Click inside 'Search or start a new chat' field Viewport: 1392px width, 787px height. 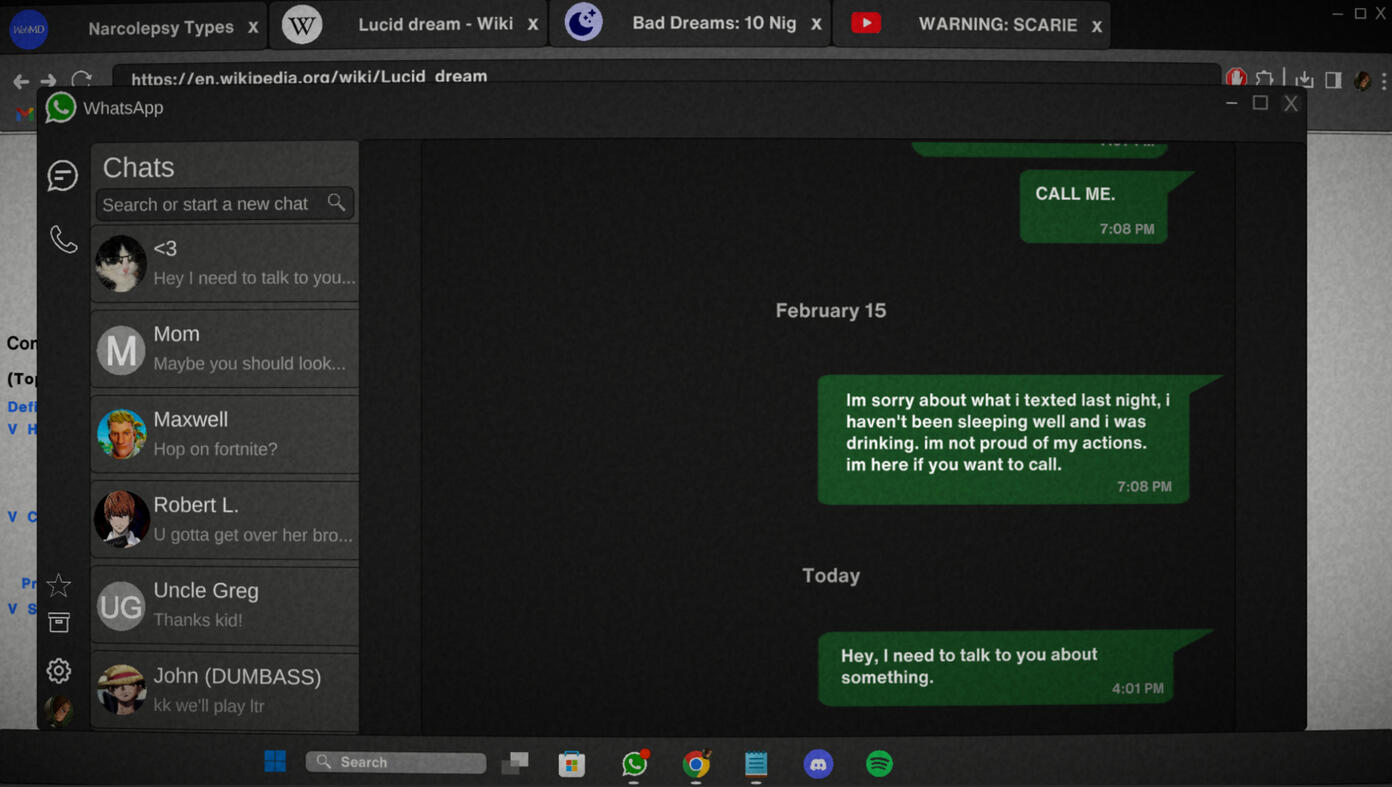click(210, 204)
